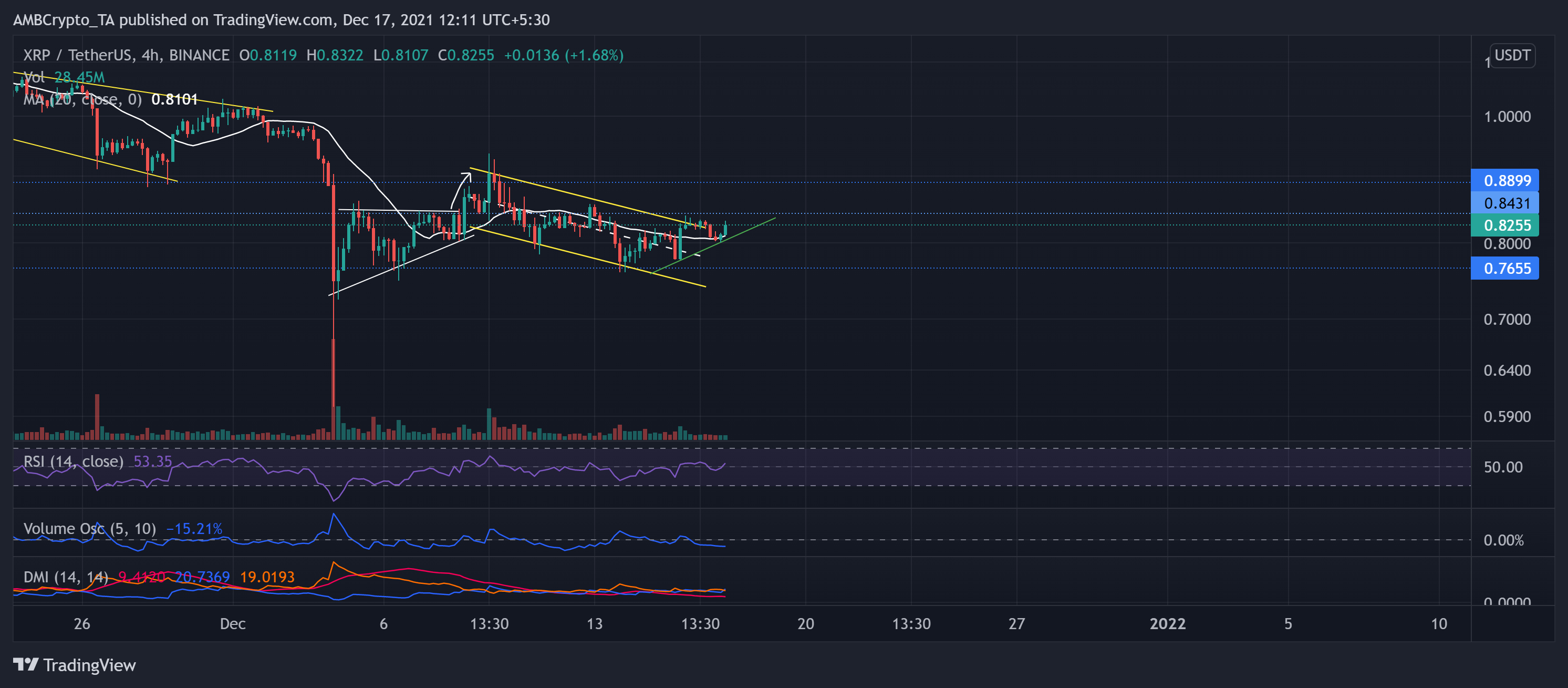This screenshot has height=688, width=1568.
Task: Click the 2022 year label on time axis
Action: [1168, 623]
